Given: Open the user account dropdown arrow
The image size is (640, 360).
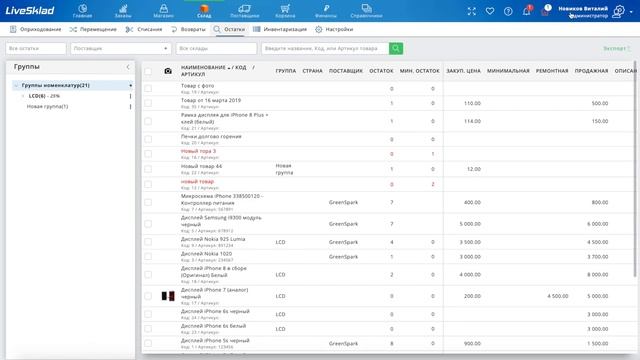Looking at the screenshot, I should click(631, 12).
